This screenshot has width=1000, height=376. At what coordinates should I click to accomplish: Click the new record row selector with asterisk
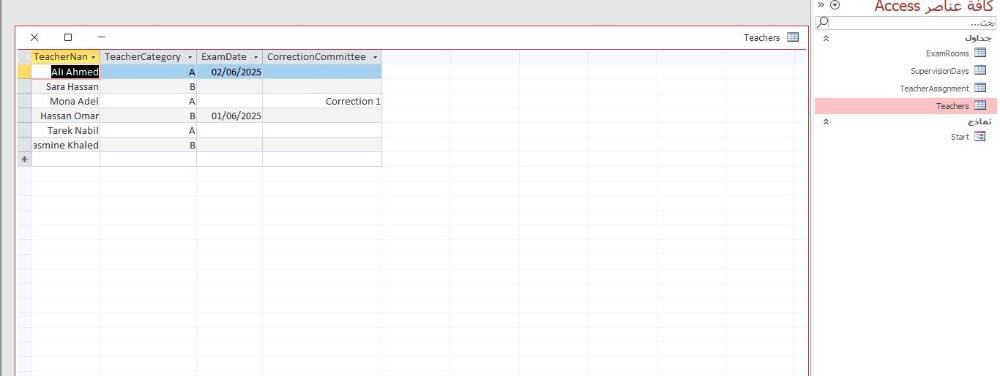pyautogui.click(x=24, y=159)
